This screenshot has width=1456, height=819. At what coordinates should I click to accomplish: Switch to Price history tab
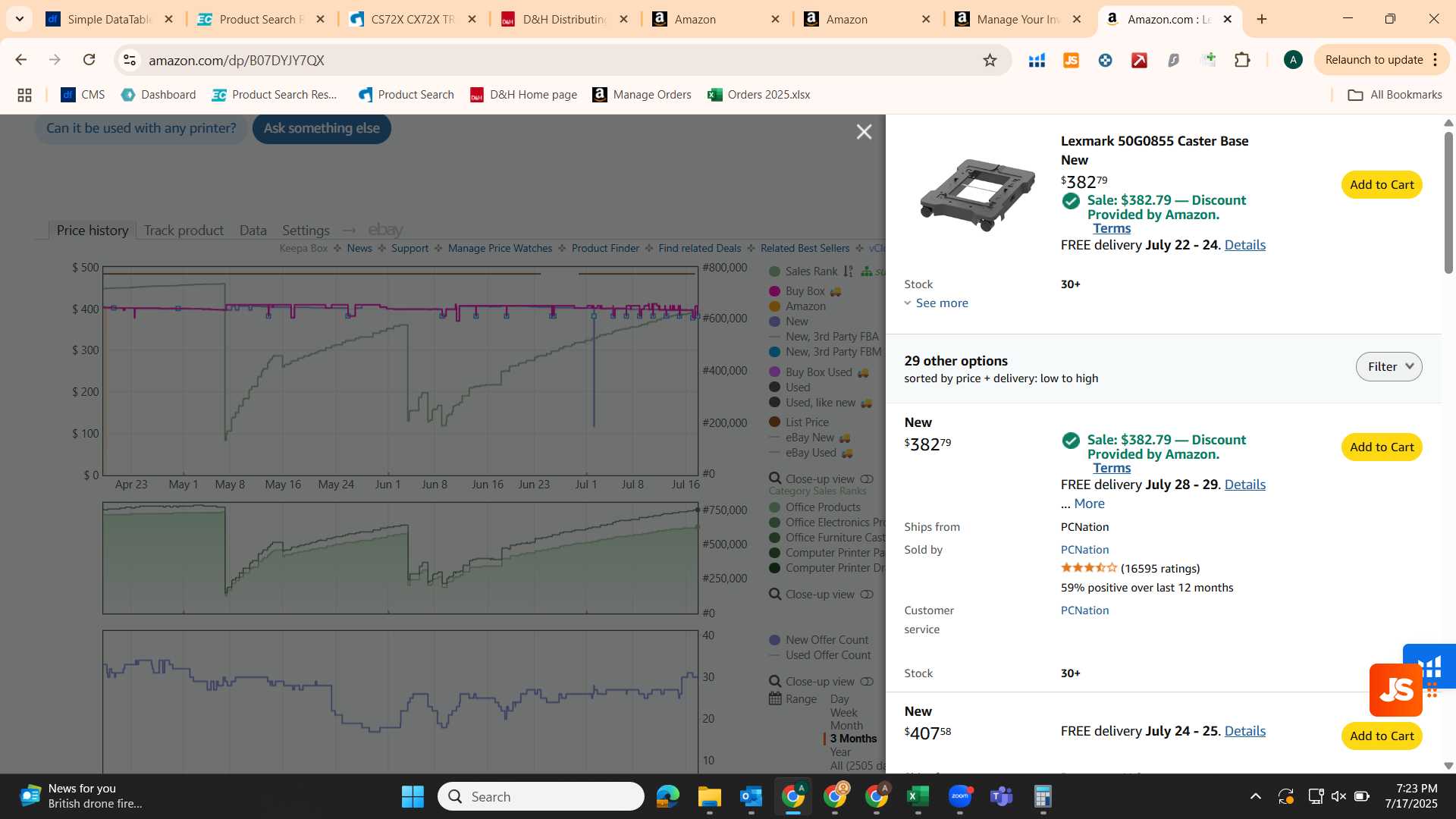pos(93,231)
